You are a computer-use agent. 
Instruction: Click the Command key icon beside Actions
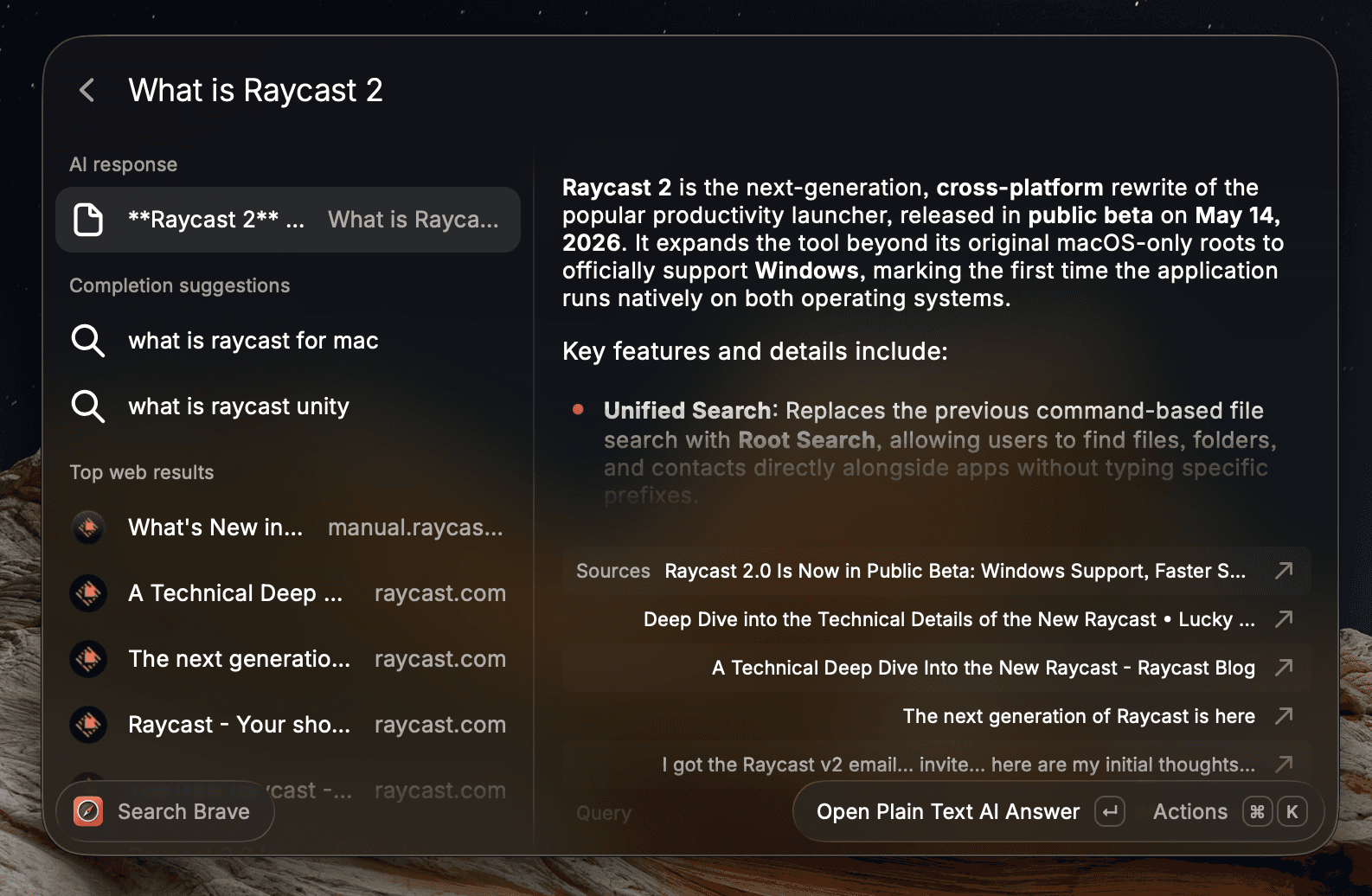tap(1257, 811)
